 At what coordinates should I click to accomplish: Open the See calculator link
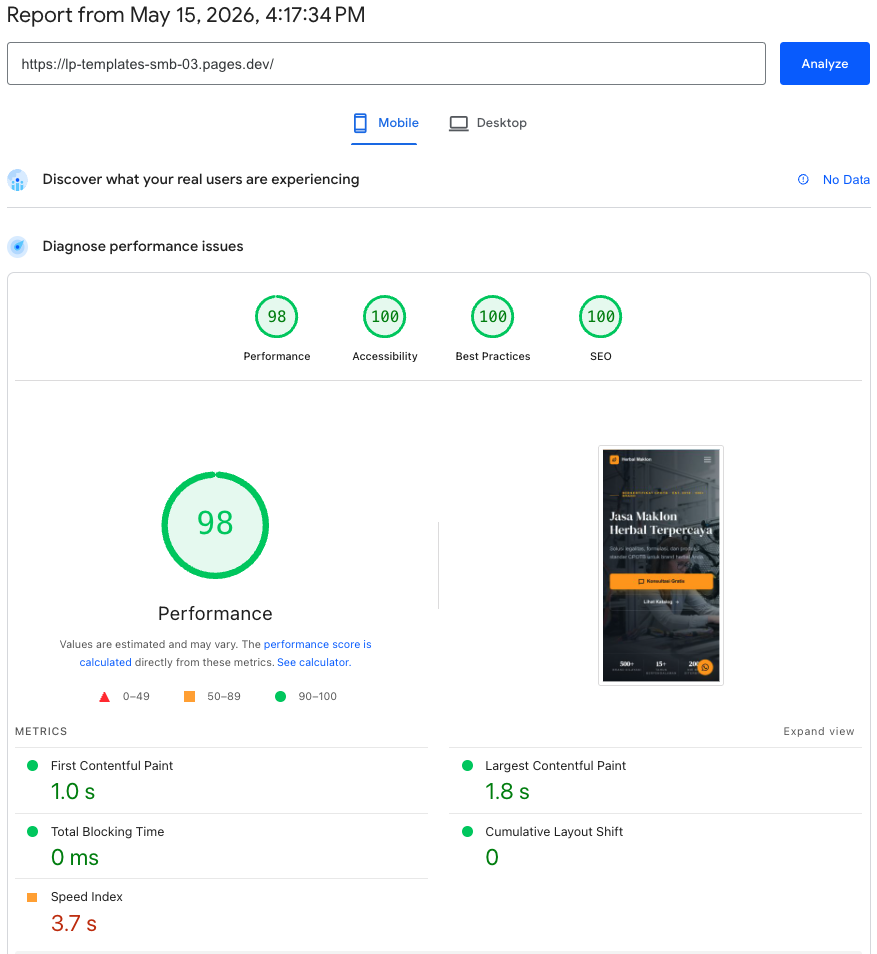pyautogui.click(x=314, y=662)
